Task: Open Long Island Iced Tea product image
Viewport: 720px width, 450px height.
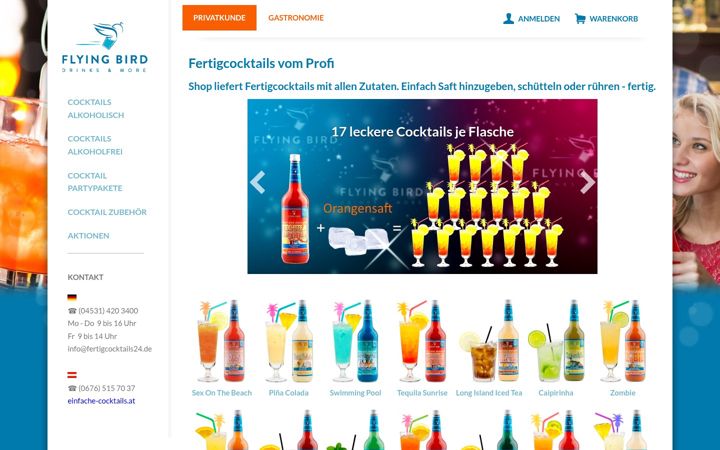Action: pos(489,341)
